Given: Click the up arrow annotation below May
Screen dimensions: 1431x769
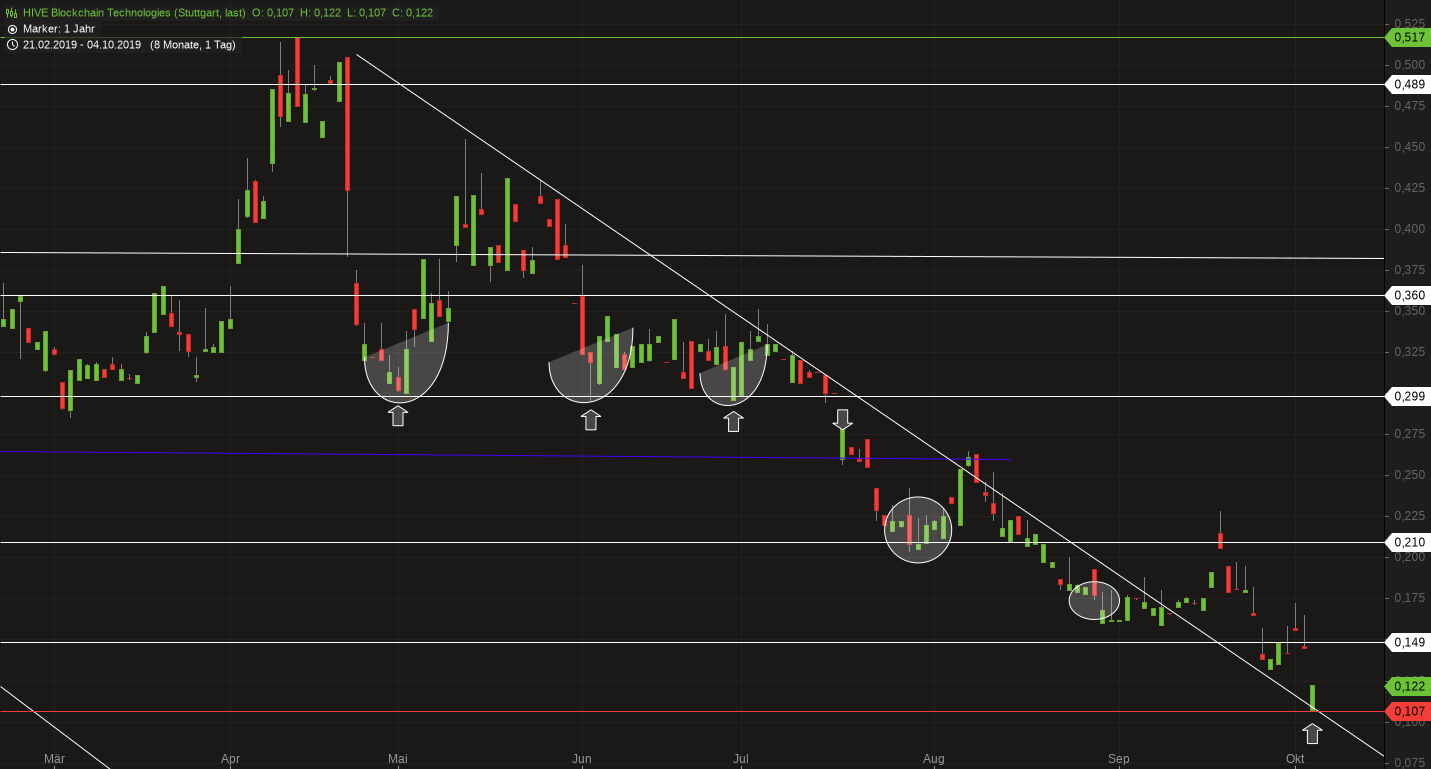Looking at the screenshot, I should [398, 416].
